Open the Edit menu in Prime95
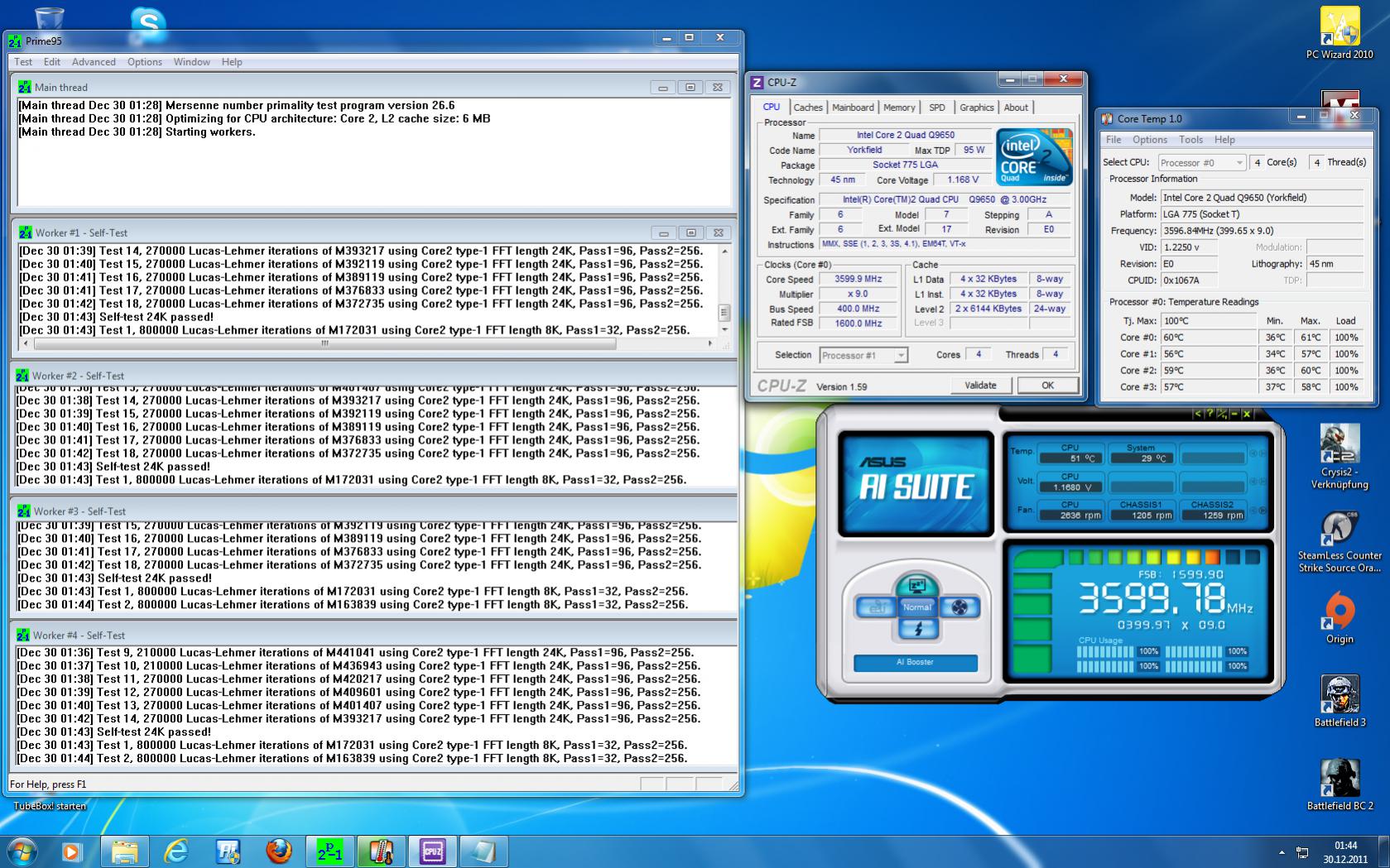 click(x=52, y=62)
